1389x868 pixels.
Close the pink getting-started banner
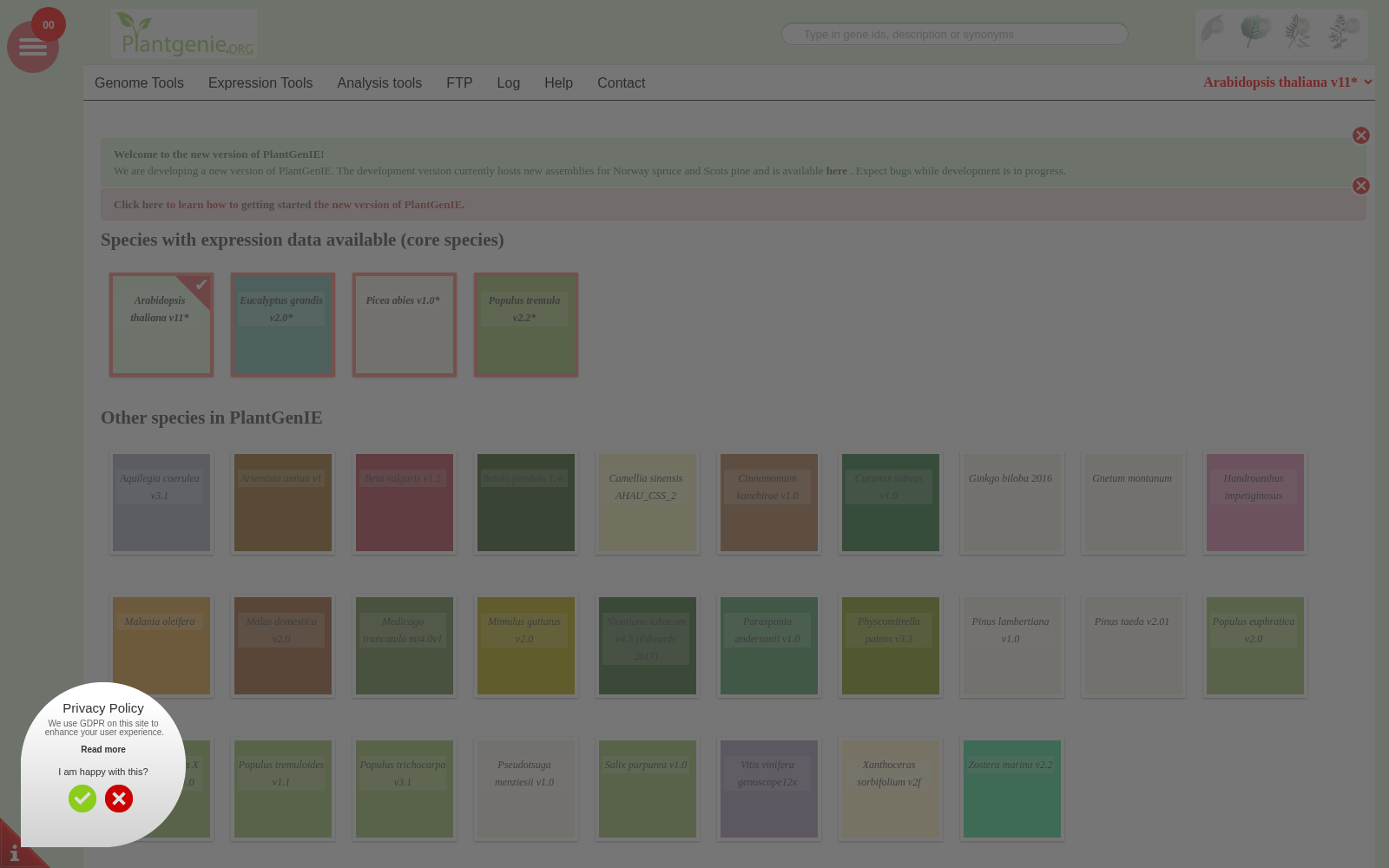click(x=1360, y=186)
